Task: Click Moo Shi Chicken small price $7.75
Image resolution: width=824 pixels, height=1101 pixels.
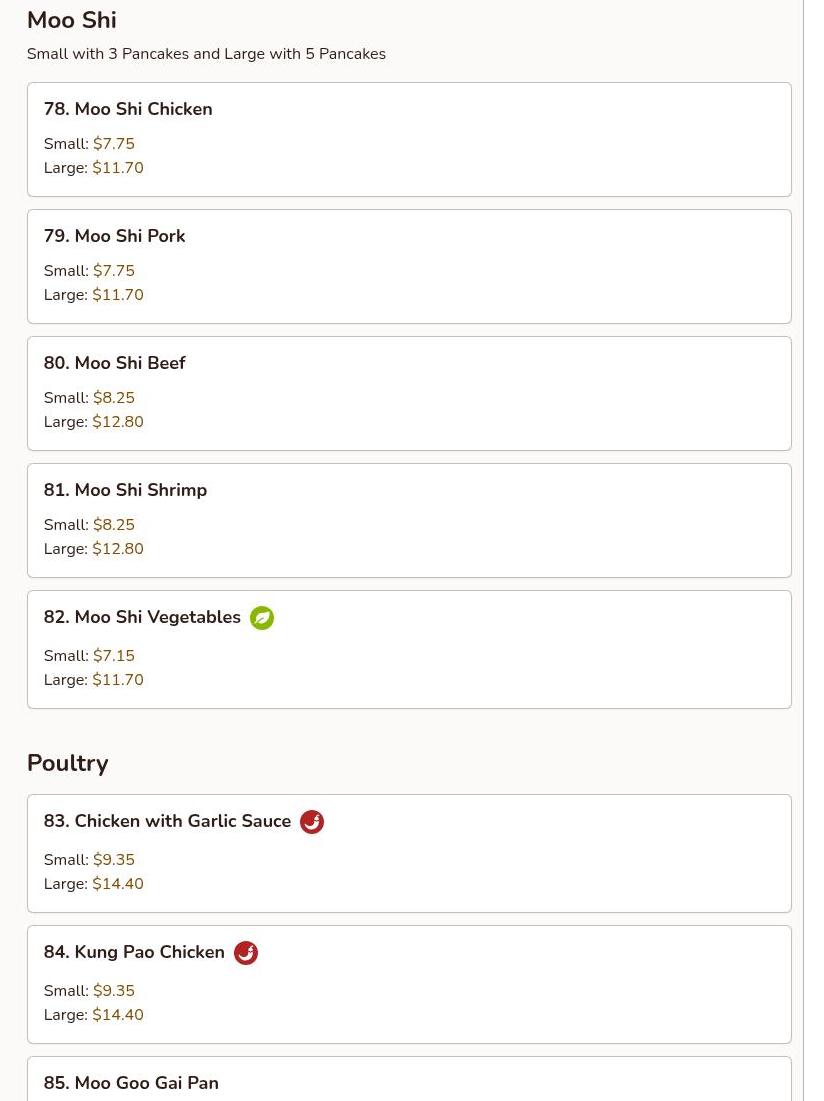Action: [113, 144]
